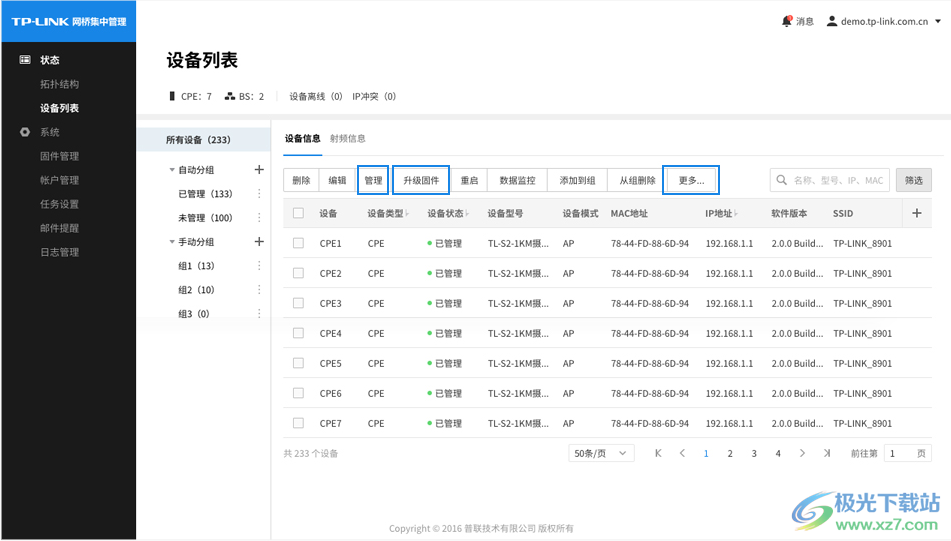Viewport: 951px width, 541px height.
Task: Open 帐户管理 in the sidebar
Action: 59,180
